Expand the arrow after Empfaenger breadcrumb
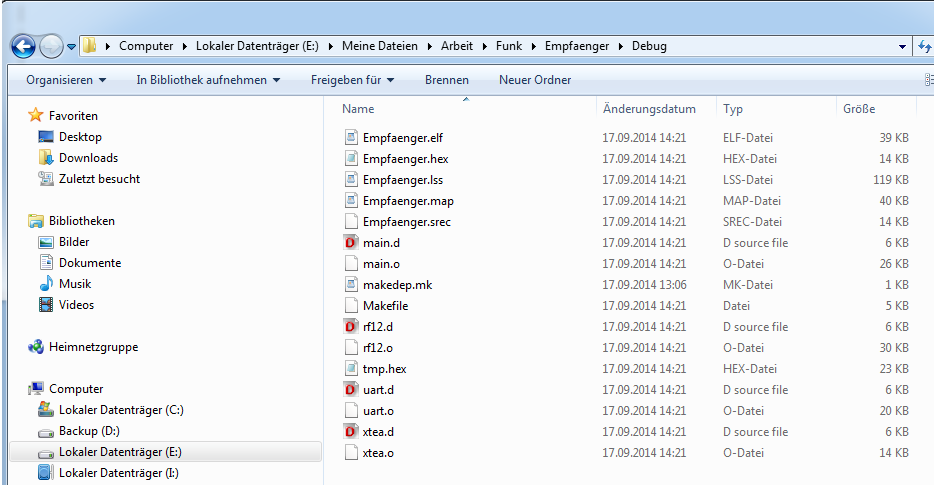The height and width of the screenshot is (492, 934). pyautogui.click(x=621, y=46)
